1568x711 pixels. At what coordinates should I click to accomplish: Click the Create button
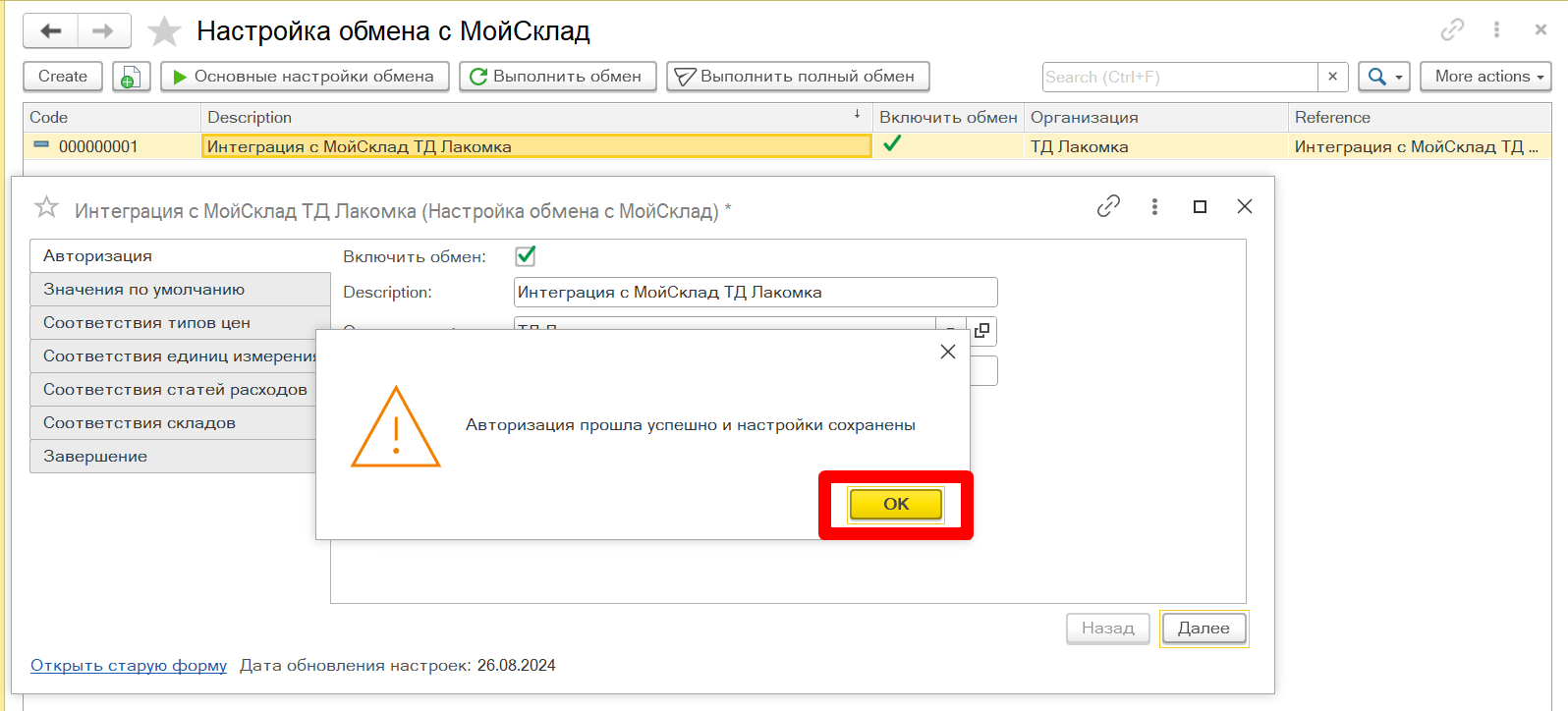tap(63, 77)
